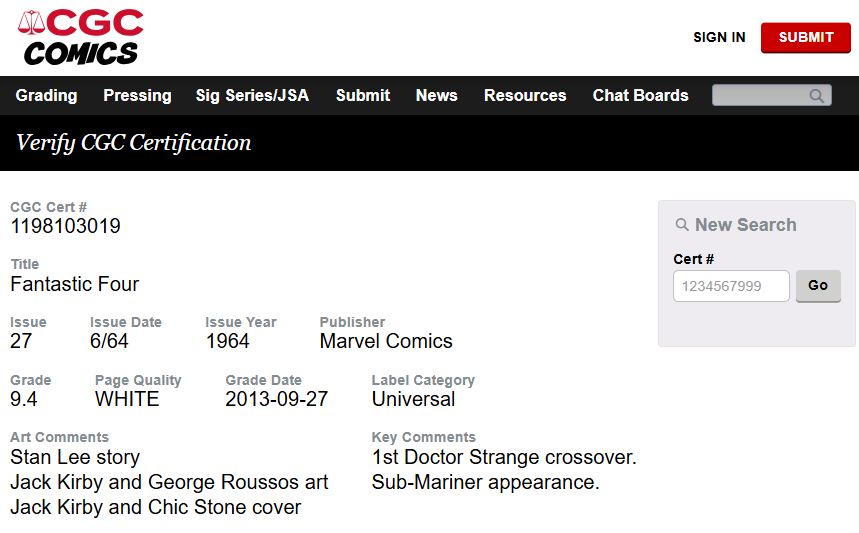Click the certification number 1198103019

pos(65,226)
